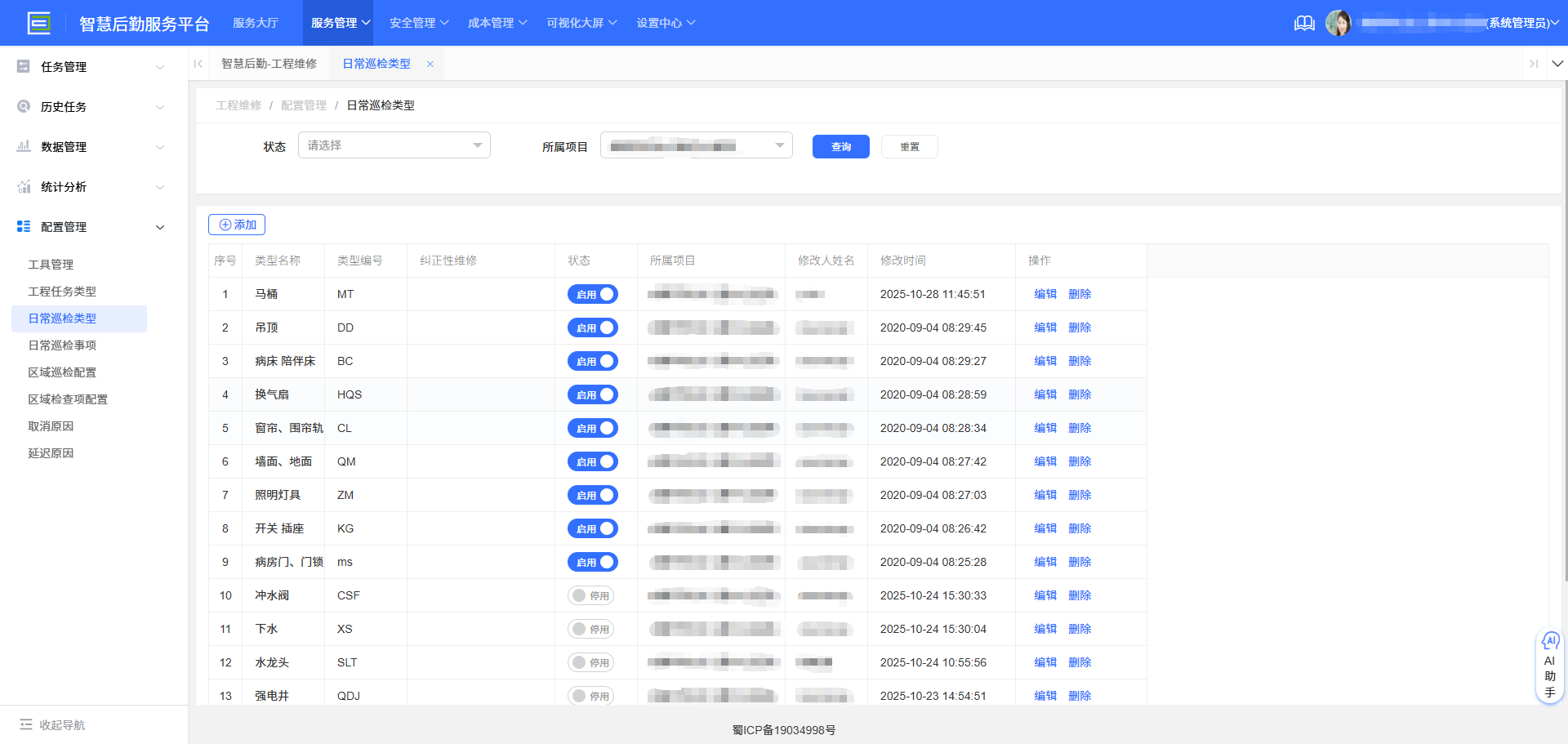The height and width of the screenshot is (744, 1568).
Task: Open the notification bell icon
Action: (1304, 23)
